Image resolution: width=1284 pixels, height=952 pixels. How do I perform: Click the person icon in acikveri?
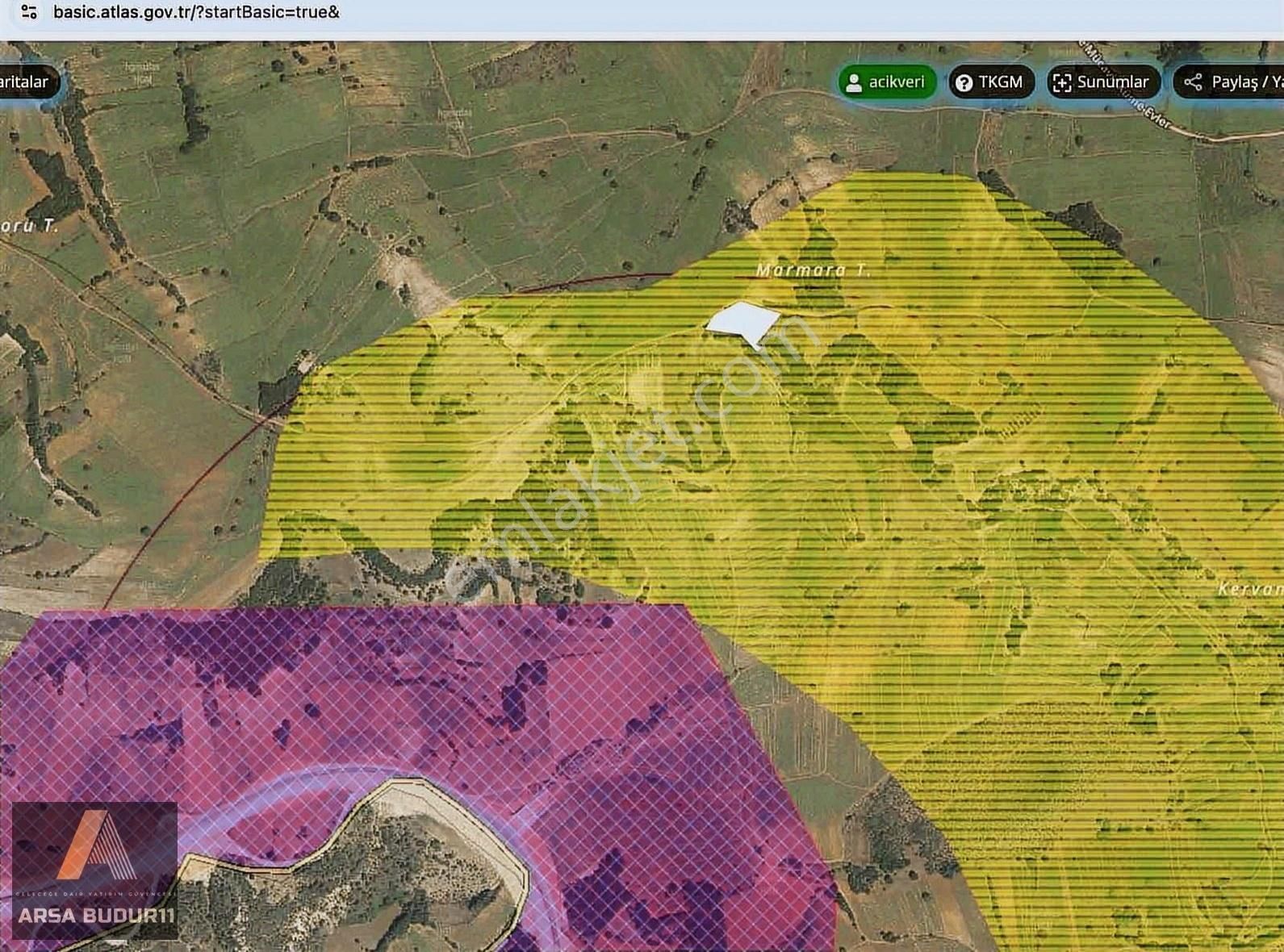pos(854,82)
